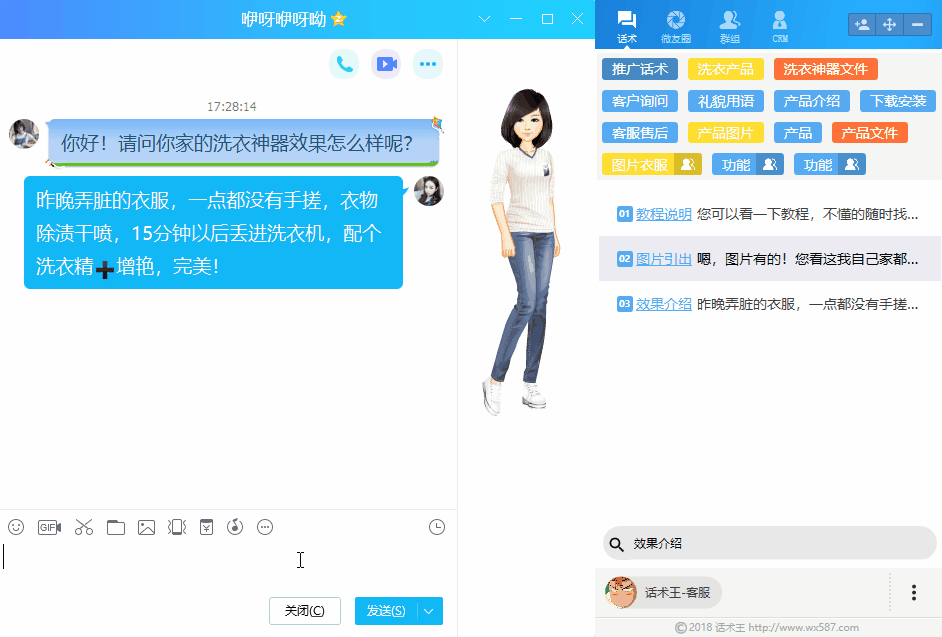Start a voice call with phone icon

tap(344, 64)
